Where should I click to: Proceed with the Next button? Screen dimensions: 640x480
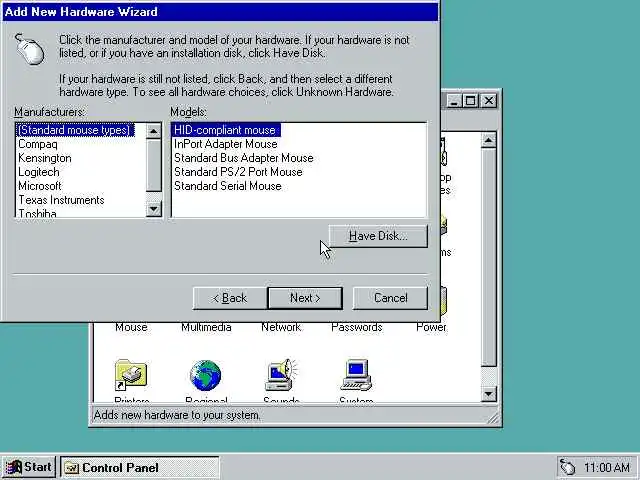305,298
